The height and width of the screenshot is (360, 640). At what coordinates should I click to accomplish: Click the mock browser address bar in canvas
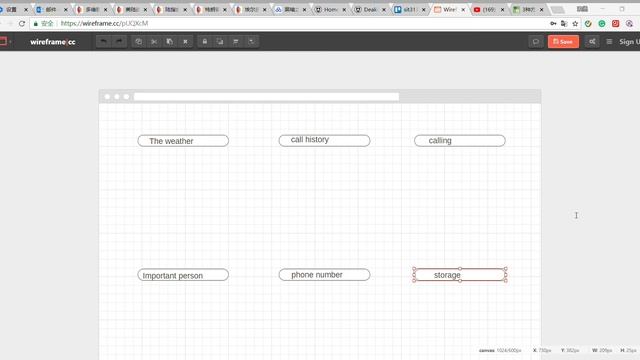[266, 97]
